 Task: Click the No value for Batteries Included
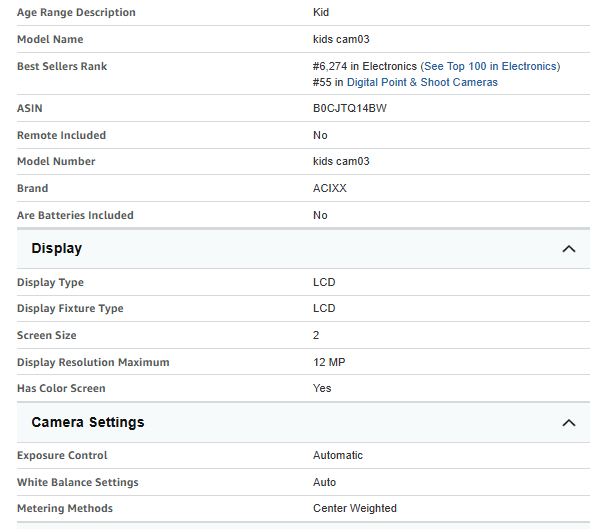(320, 215)
